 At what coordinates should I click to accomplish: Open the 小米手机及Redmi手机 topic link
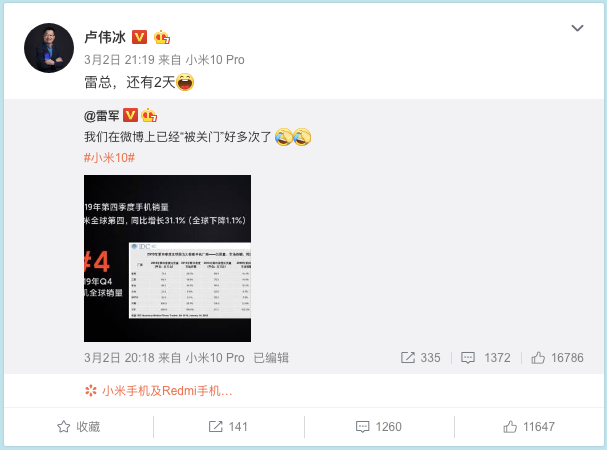[x=158, y=391]
